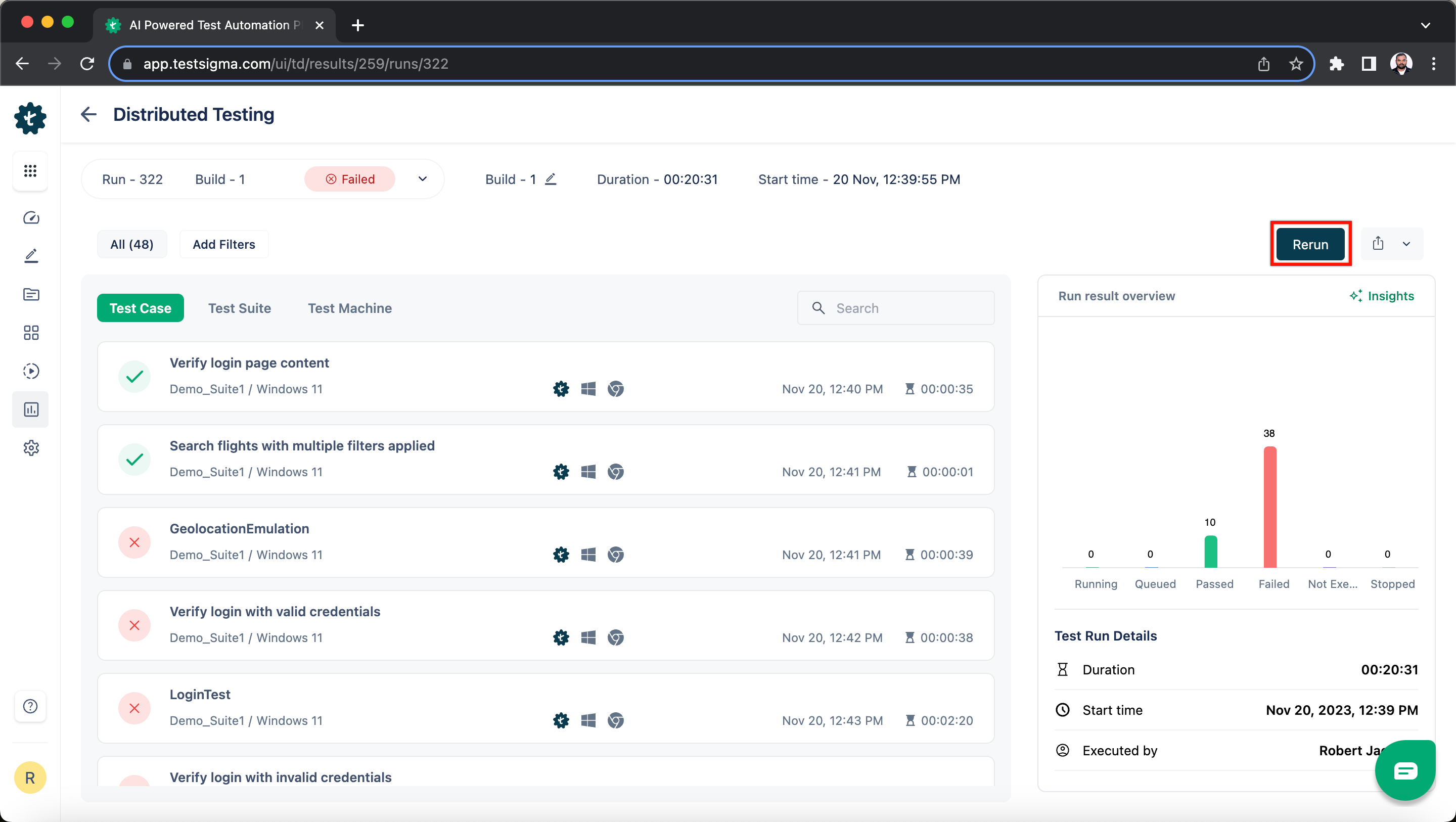Click the red Failed bar in chart
The width and height of the screenshot is (1456, 822).
tap(1269, 507)
